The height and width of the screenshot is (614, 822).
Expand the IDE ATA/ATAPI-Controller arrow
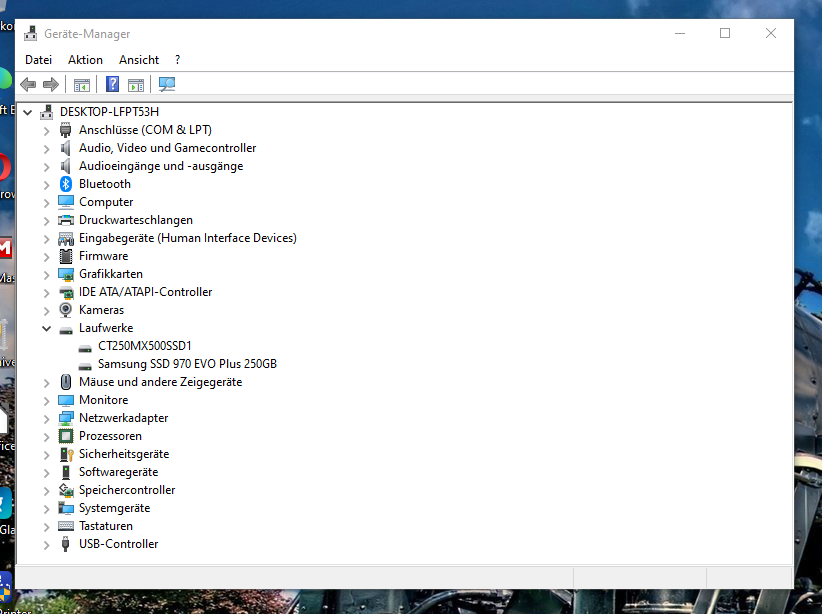[x=47, y=293]
